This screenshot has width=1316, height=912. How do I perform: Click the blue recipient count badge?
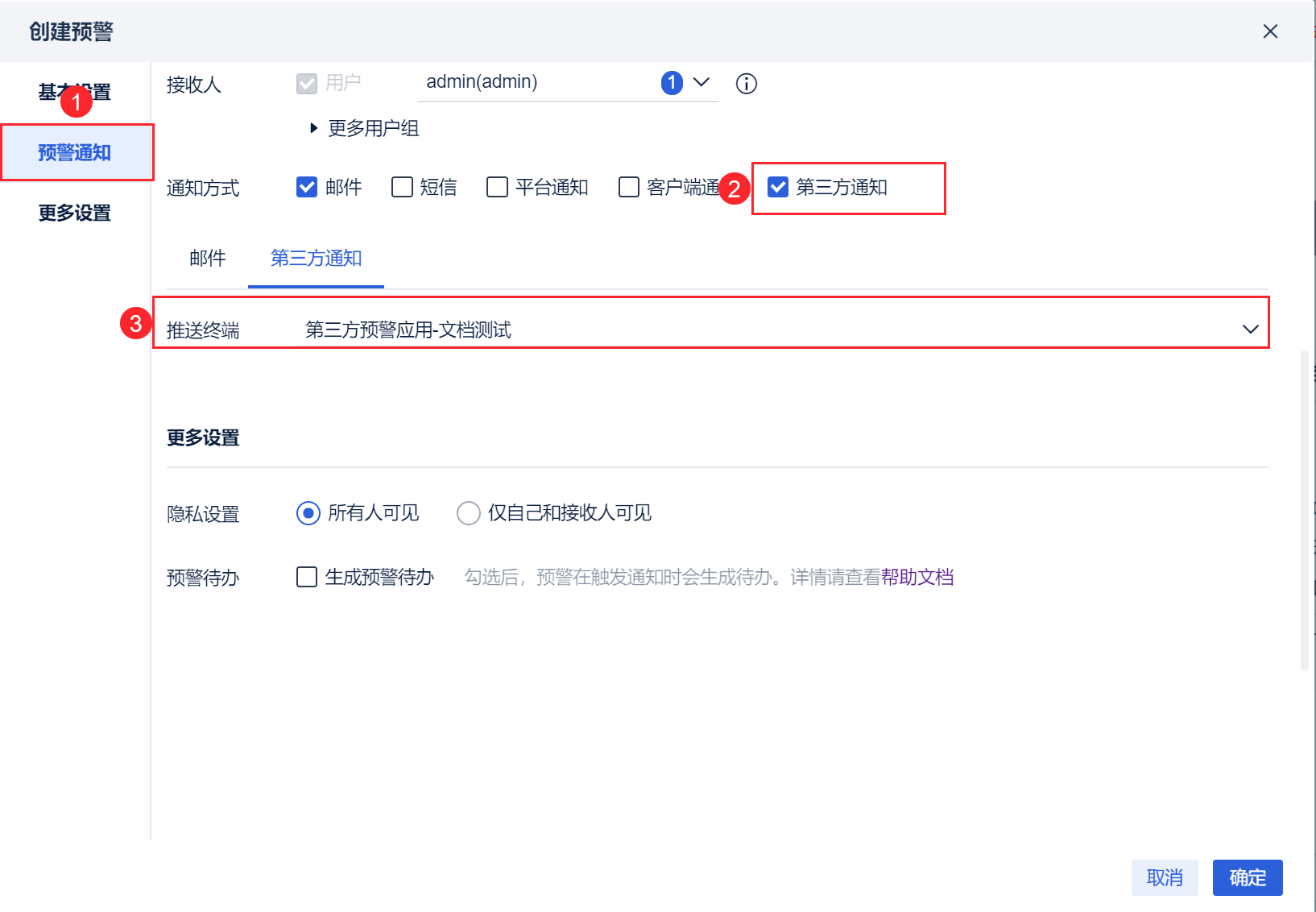672,83
